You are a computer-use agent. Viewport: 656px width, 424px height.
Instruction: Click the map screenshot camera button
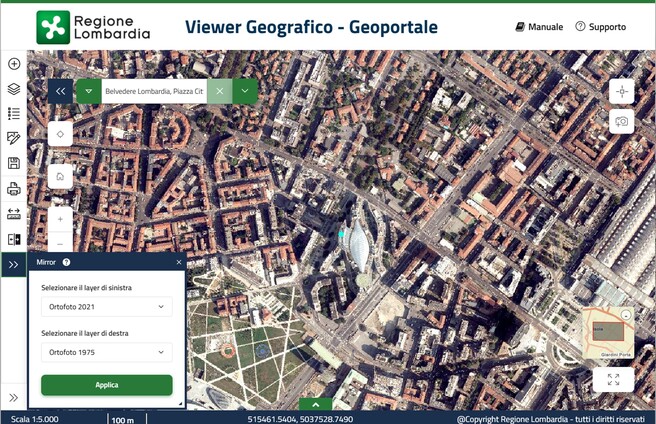pyautogui.click(x=622, y=122)
